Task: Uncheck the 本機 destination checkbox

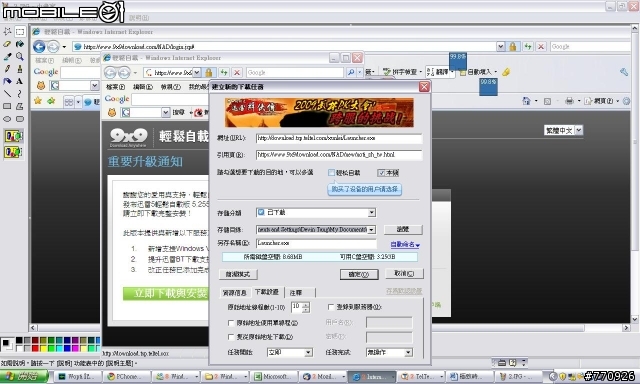Action: click(x=381, y=173)
